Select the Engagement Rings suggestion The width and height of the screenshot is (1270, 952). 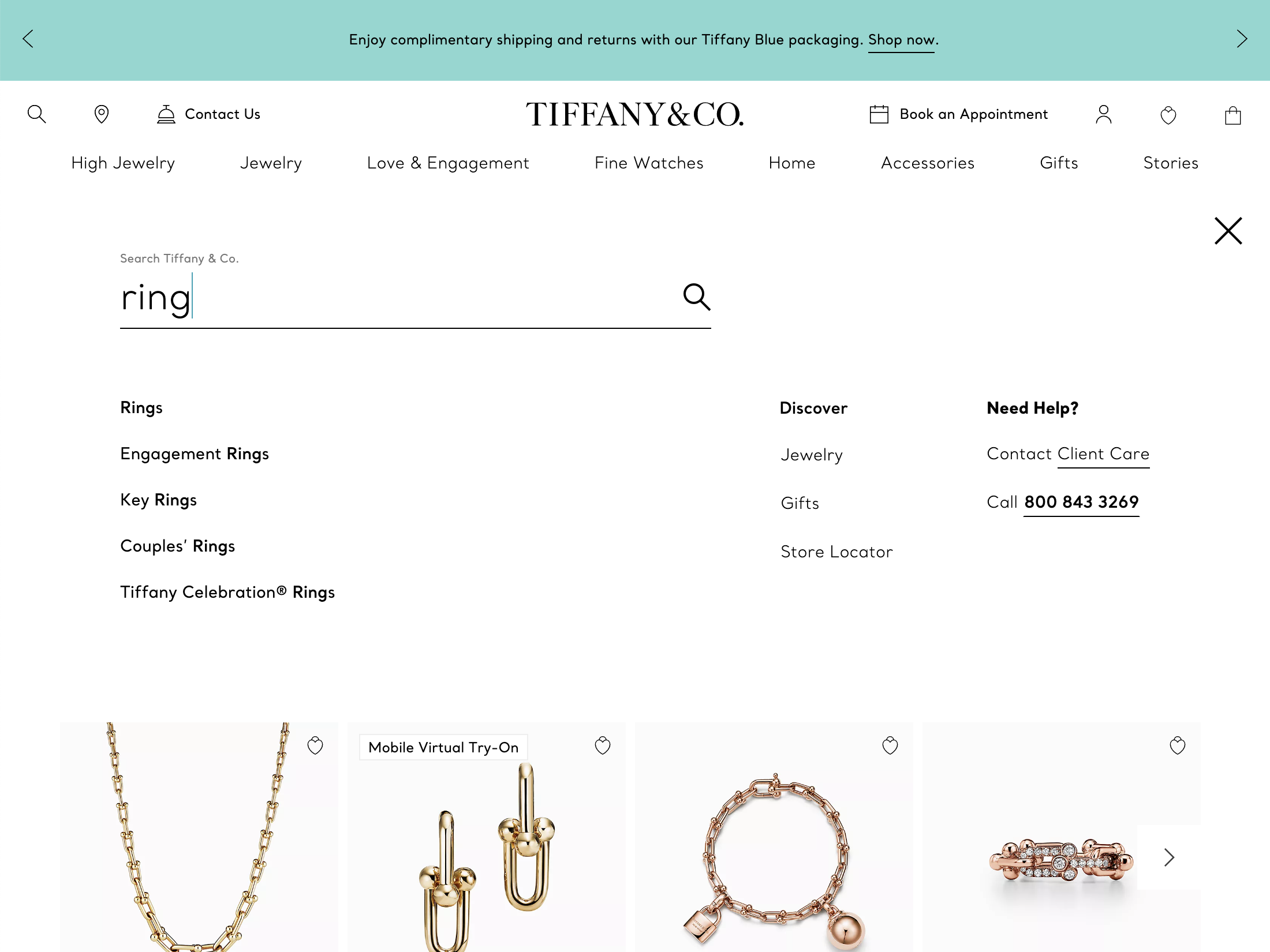pos(195,454)
